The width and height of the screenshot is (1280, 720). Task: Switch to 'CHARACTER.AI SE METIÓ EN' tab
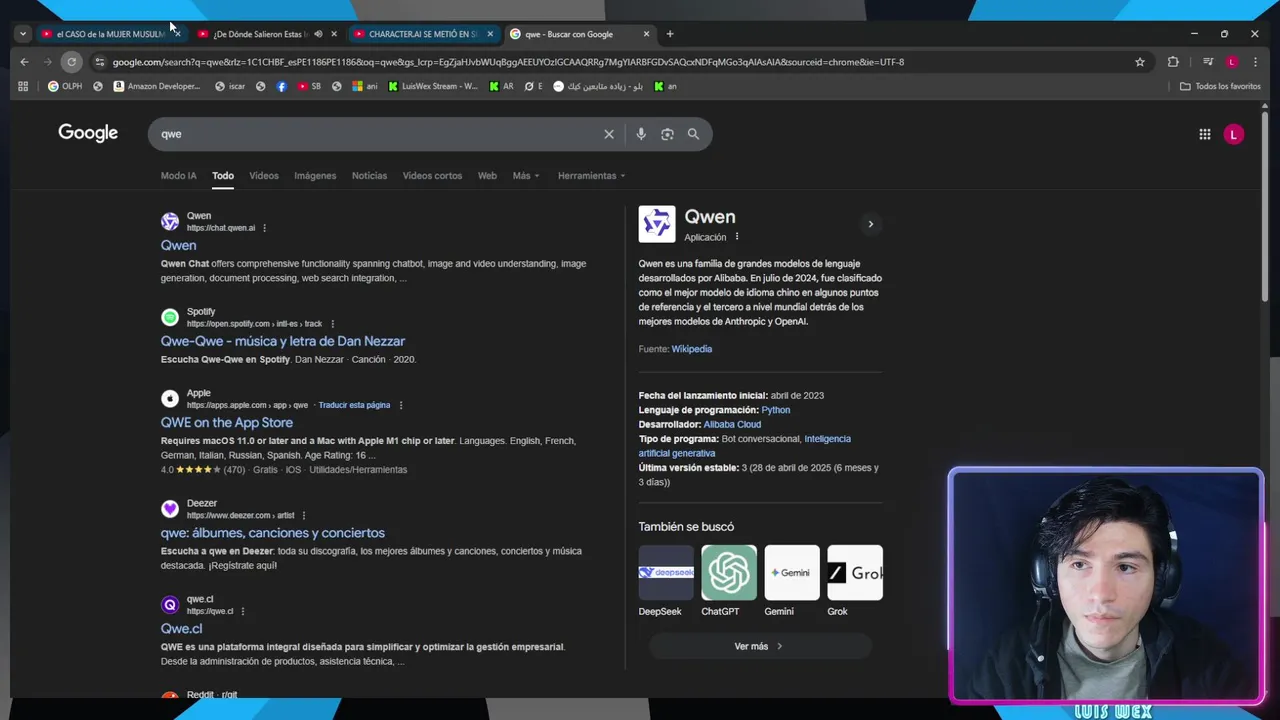[x=422, y=34]
